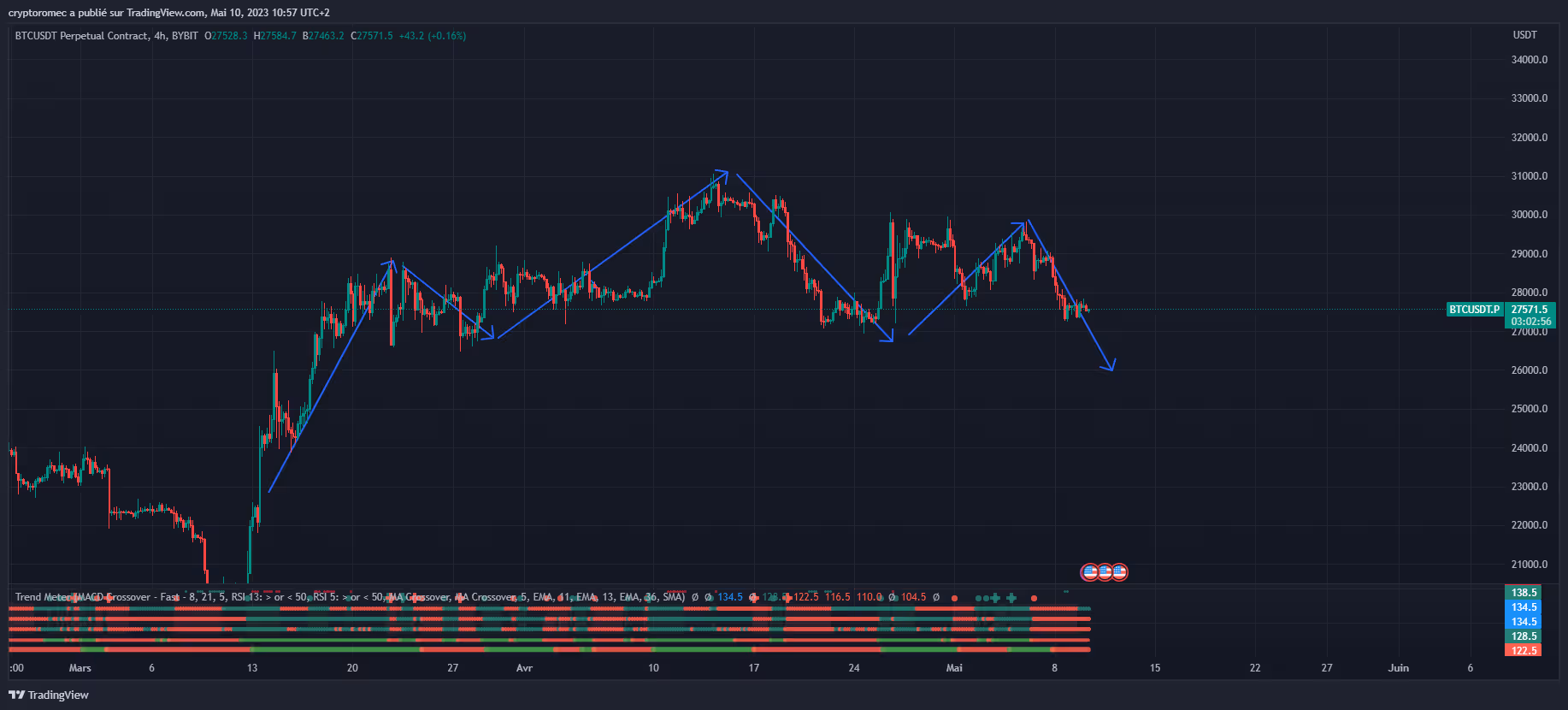Screen dimensions: 1568x710
Task: Click the Avr label on the time axis
Action: pos(524,668)
